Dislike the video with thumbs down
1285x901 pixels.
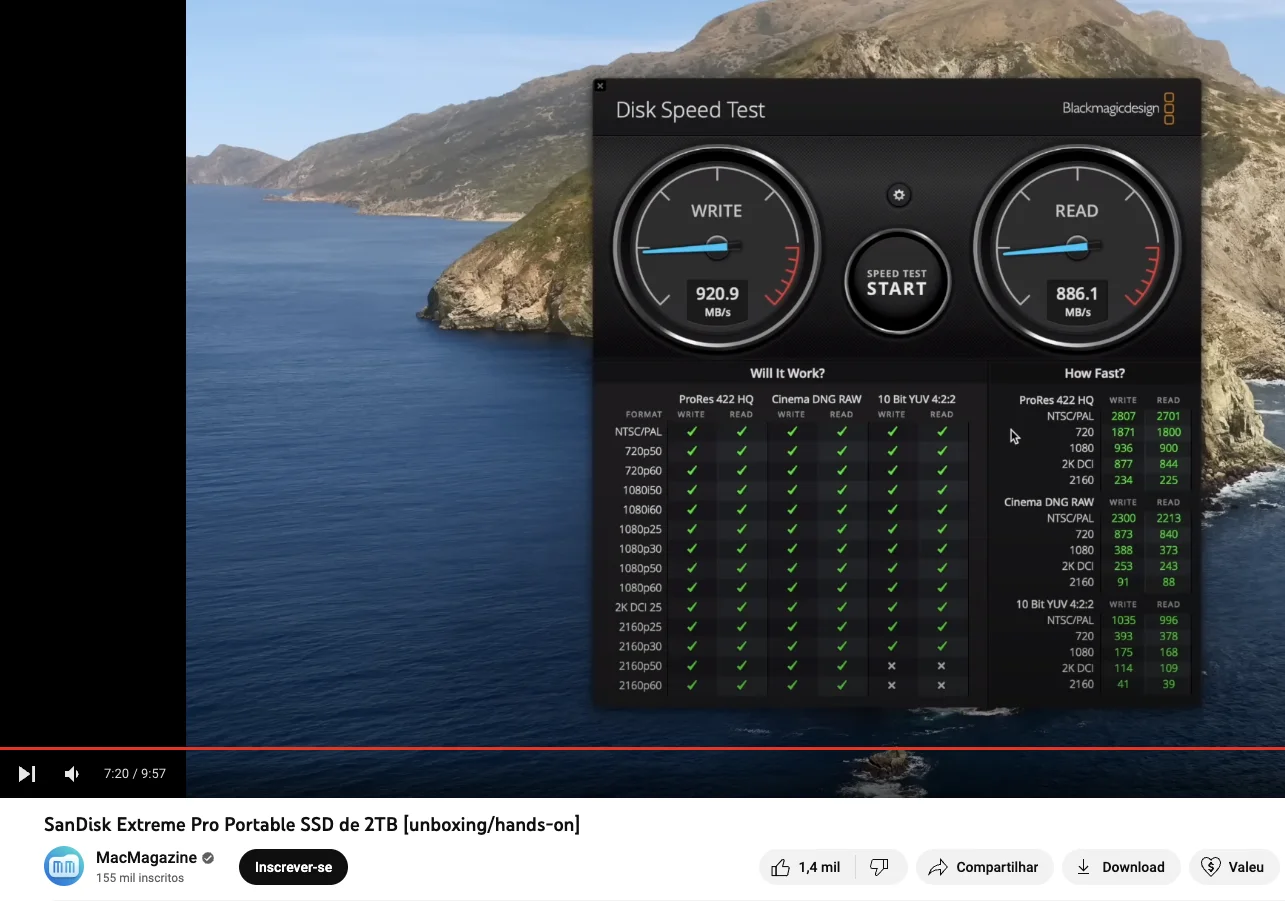click(879, 867)
